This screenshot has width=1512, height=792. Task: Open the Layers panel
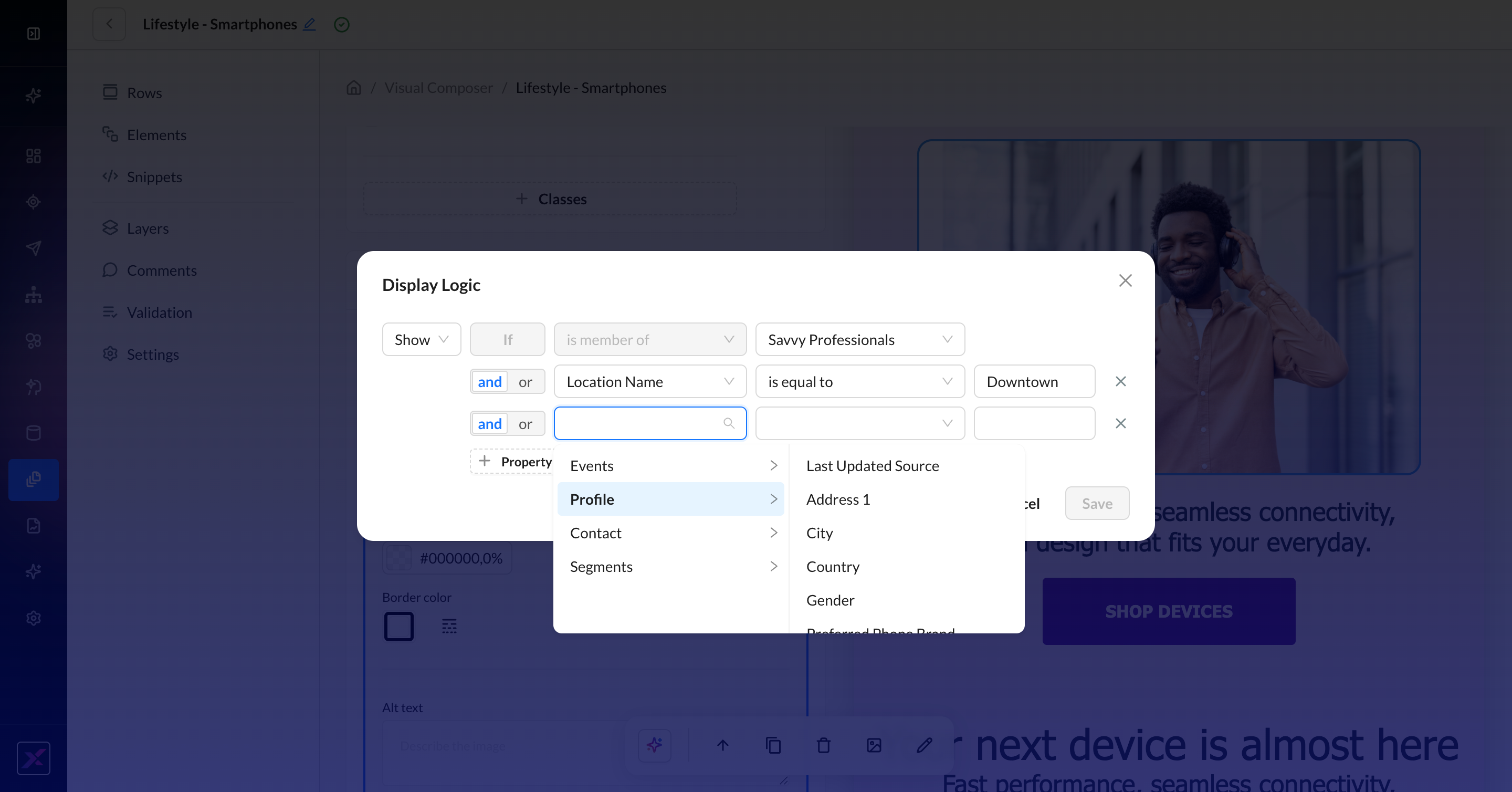click(x=135, y=228)
